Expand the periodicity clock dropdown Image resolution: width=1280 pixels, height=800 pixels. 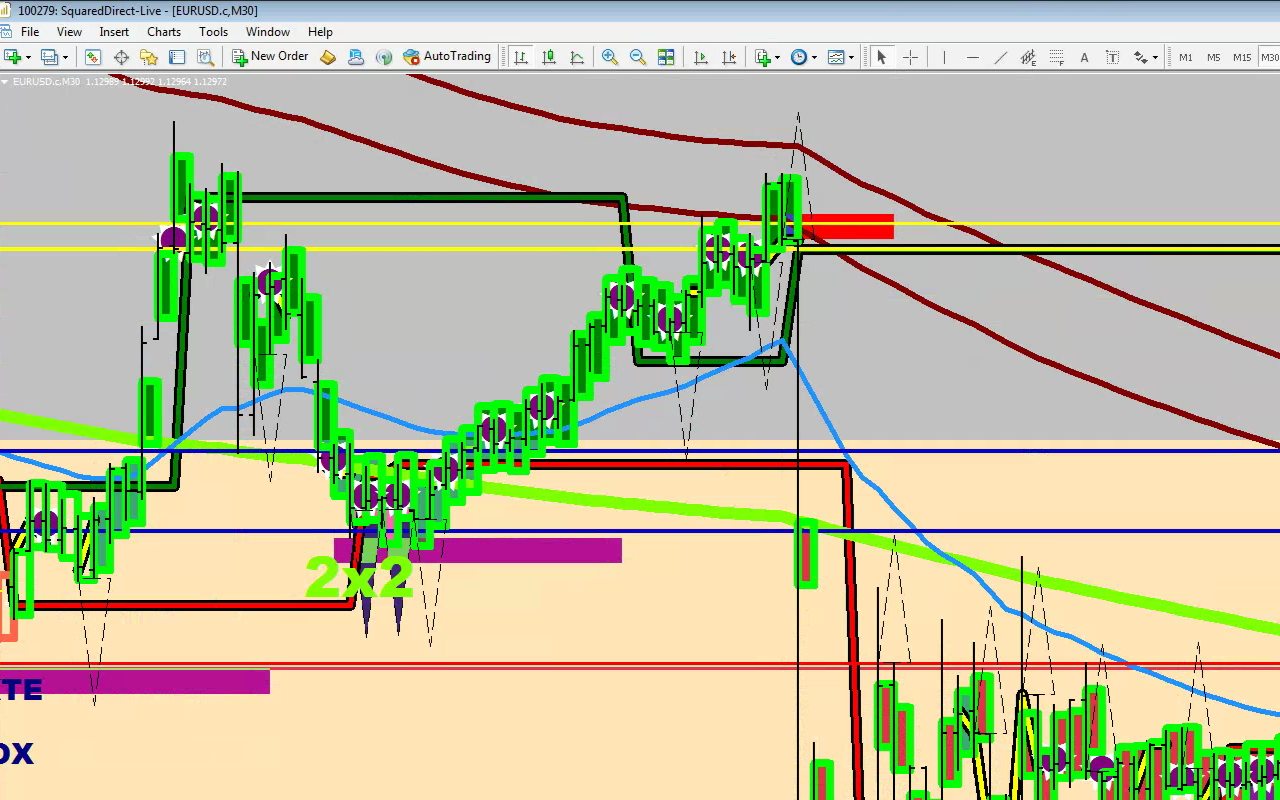[814, 57]
